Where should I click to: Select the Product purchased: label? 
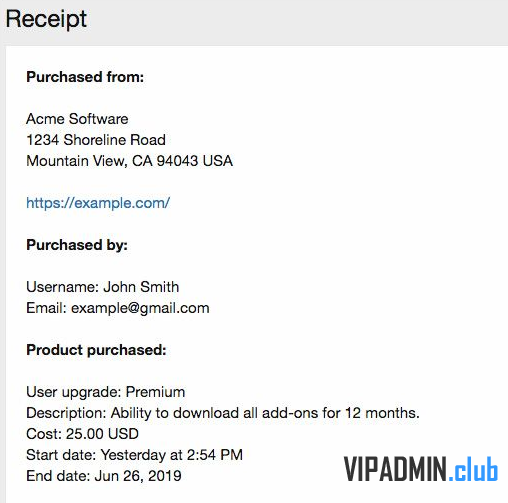(x=96, y=350)
